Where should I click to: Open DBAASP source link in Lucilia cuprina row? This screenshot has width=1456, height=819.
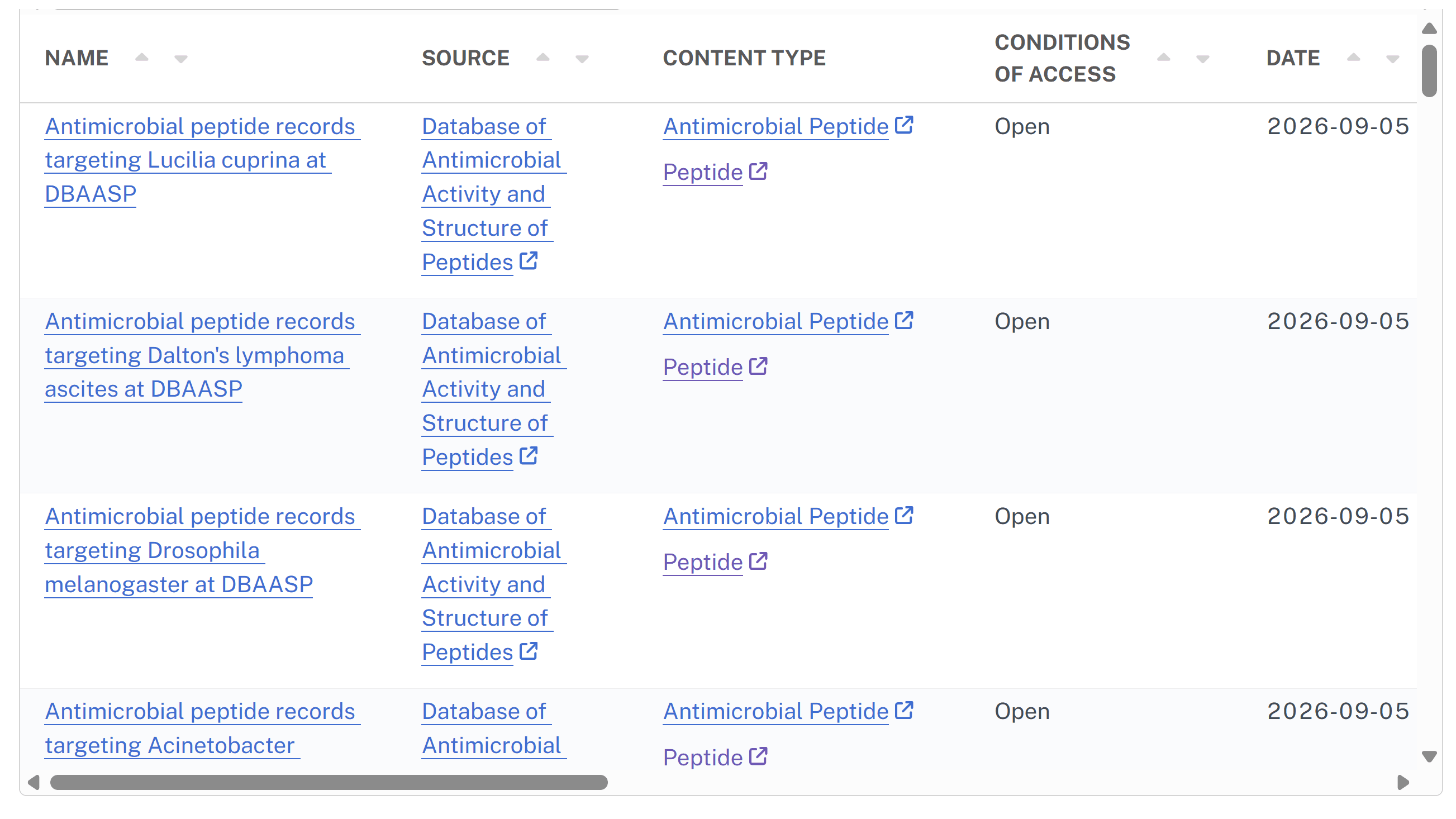pyautogui.click(x=494, y=194)
